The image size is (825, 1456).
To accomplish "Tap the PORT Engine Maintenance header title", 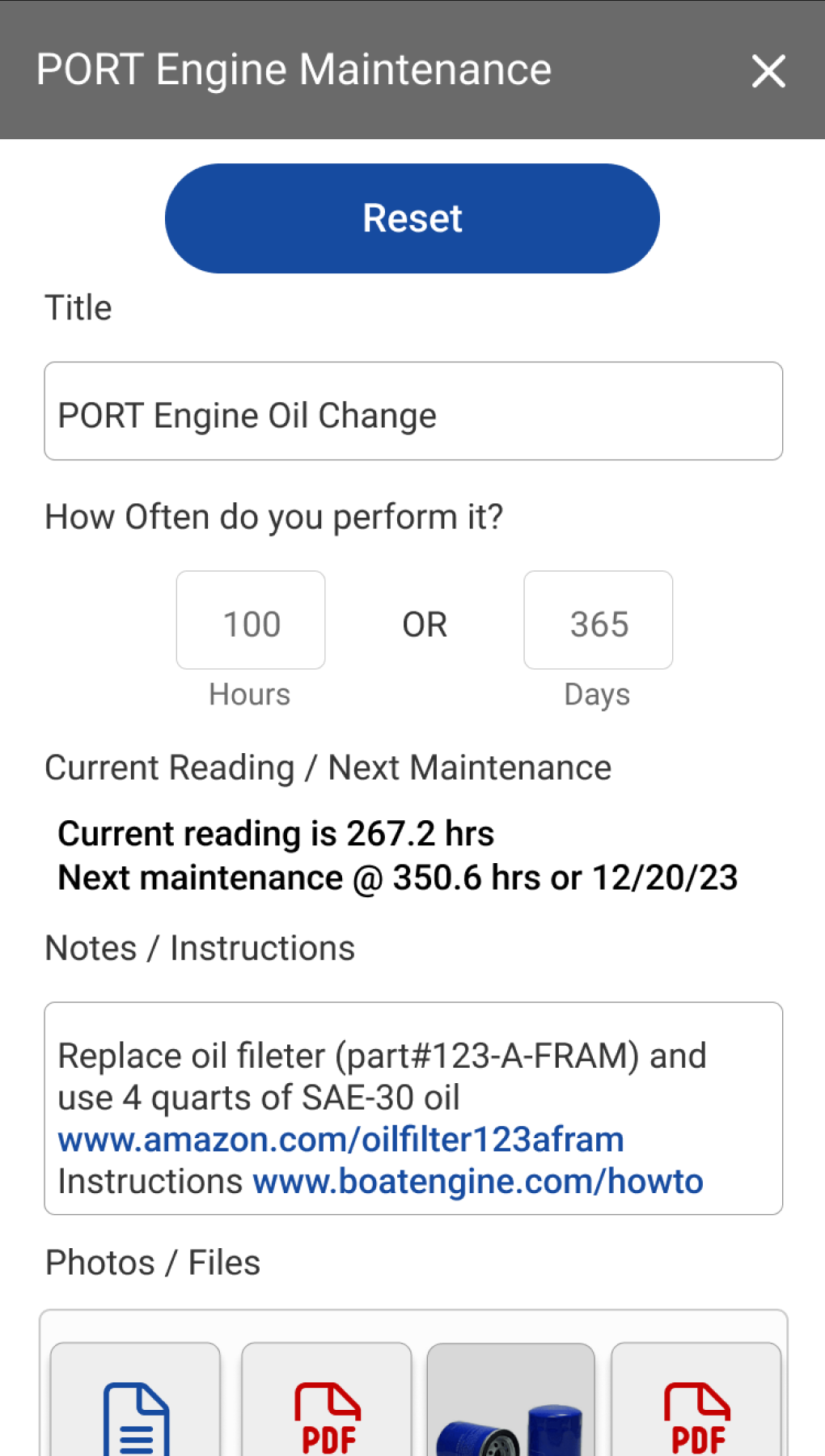I will pyautogui.click(x=294, y=70).
